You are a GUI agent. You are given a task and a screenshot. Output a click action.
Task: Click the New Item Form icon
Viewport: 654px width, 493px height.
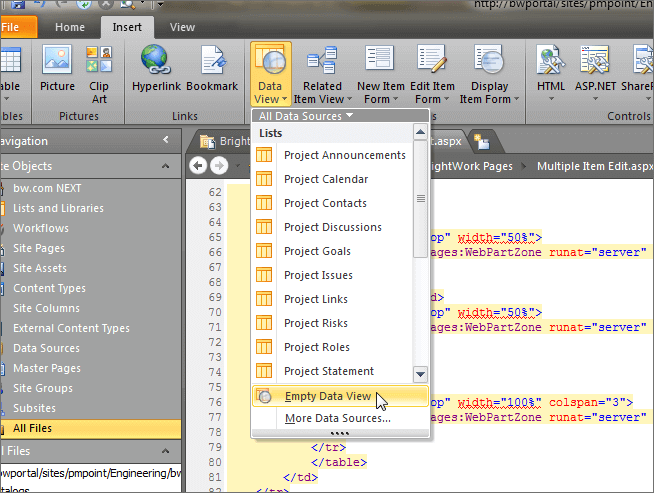point(379,58)
